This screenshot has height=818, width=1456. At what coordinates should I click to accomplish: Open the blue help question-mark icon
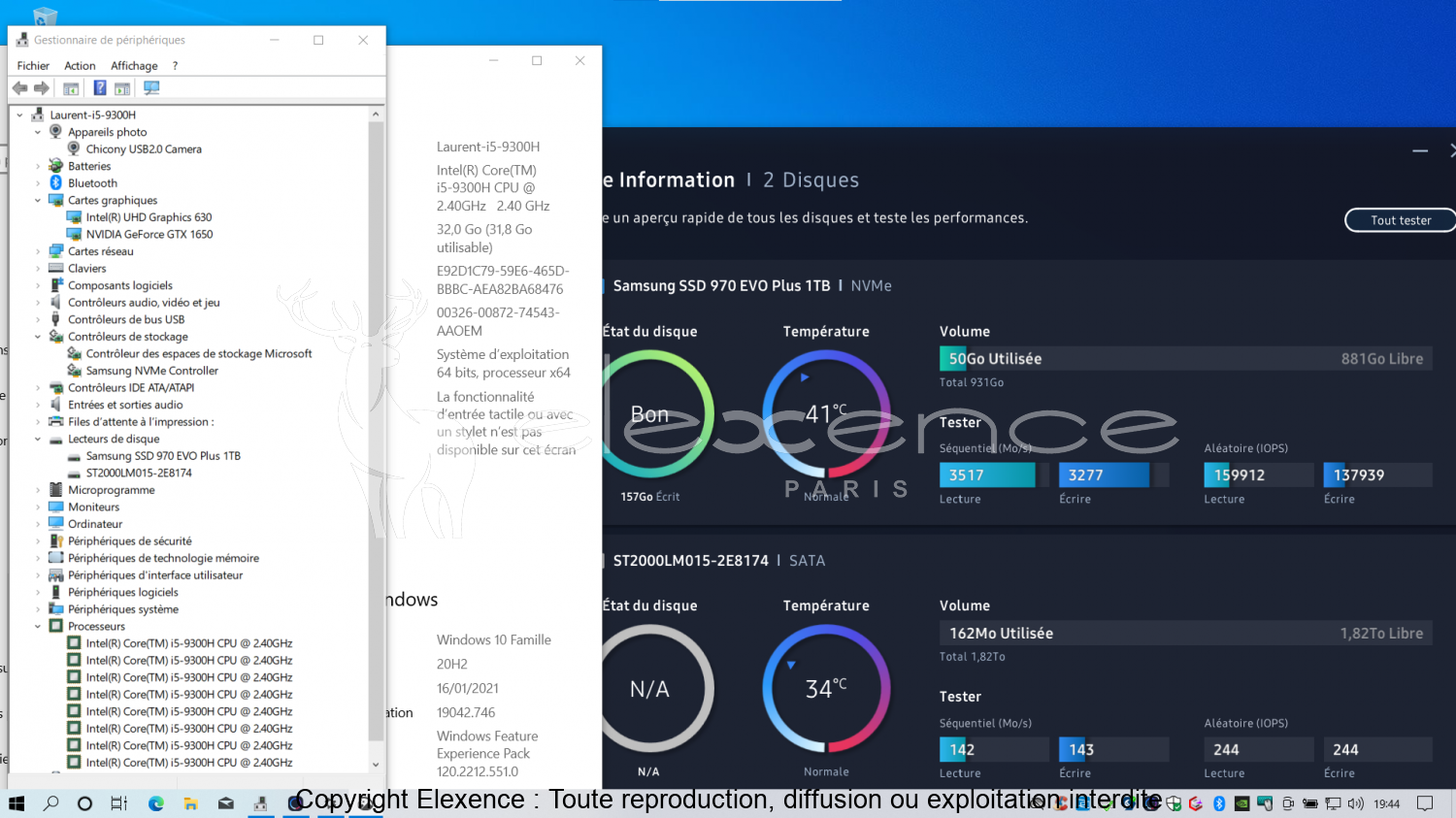click(x=100, y=88)
